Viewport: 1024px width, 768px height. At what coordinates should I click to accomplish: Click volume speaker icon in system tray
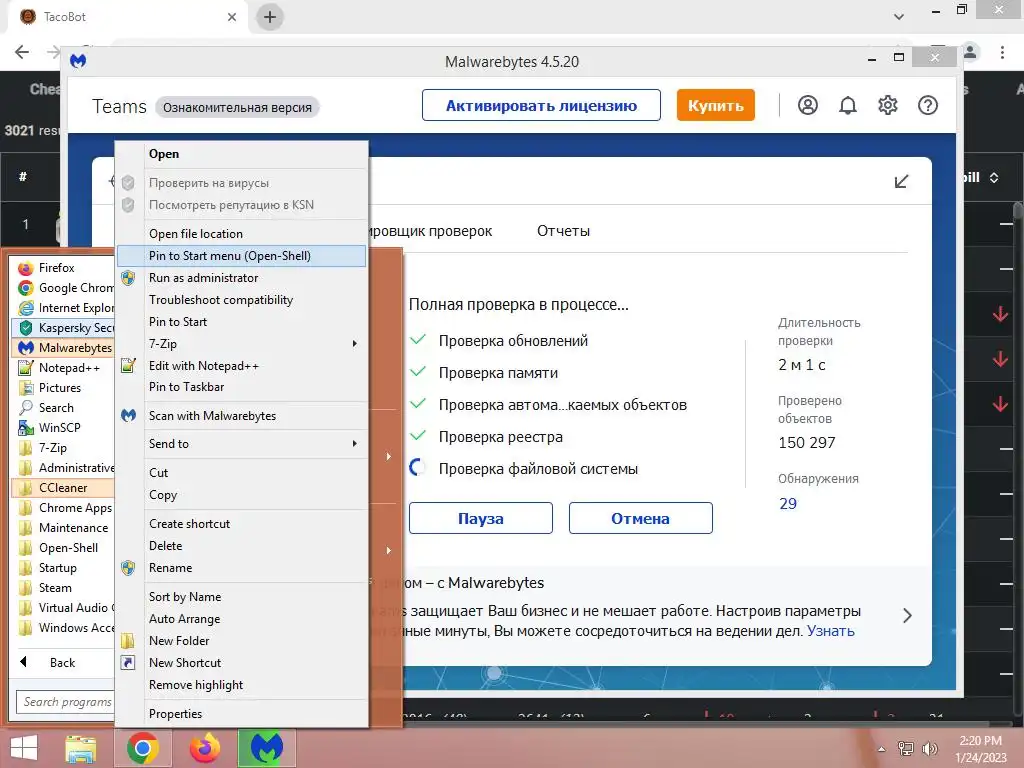coord(929,749)
